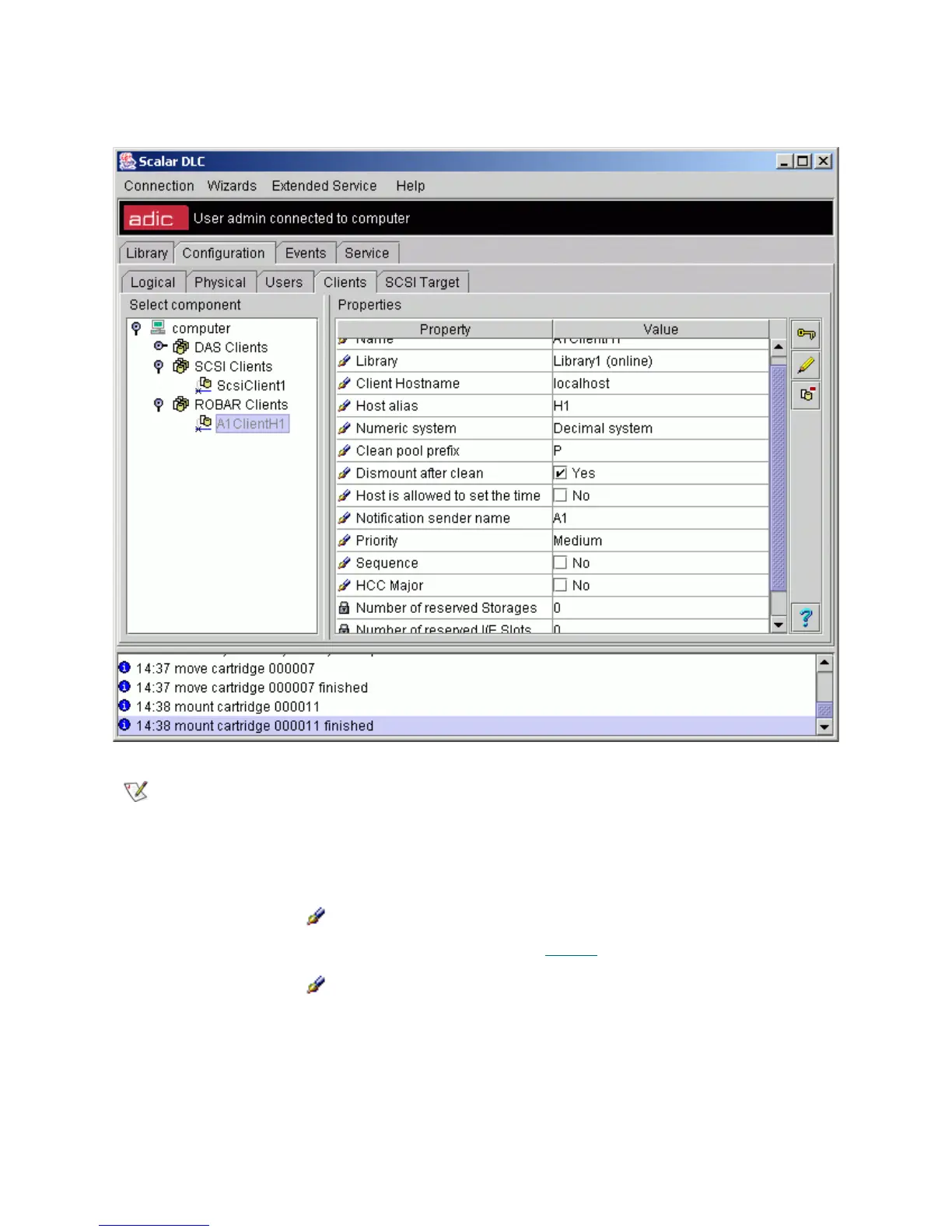
Task: Enable the Sequence checkbox
Action: (x=560, y=562)
